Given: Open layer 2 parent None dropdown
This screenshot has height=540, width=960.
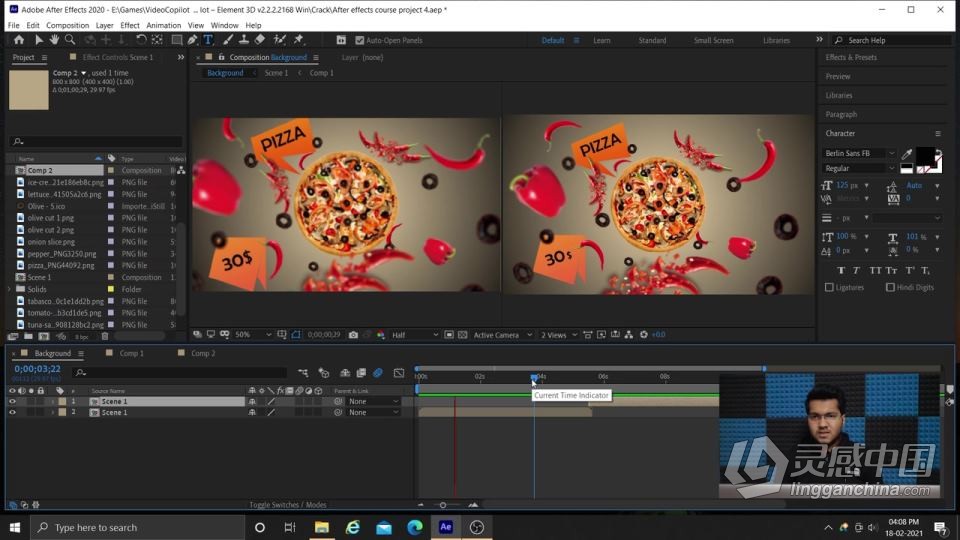Looking at the screenshot, I should [x=373, y=413].
